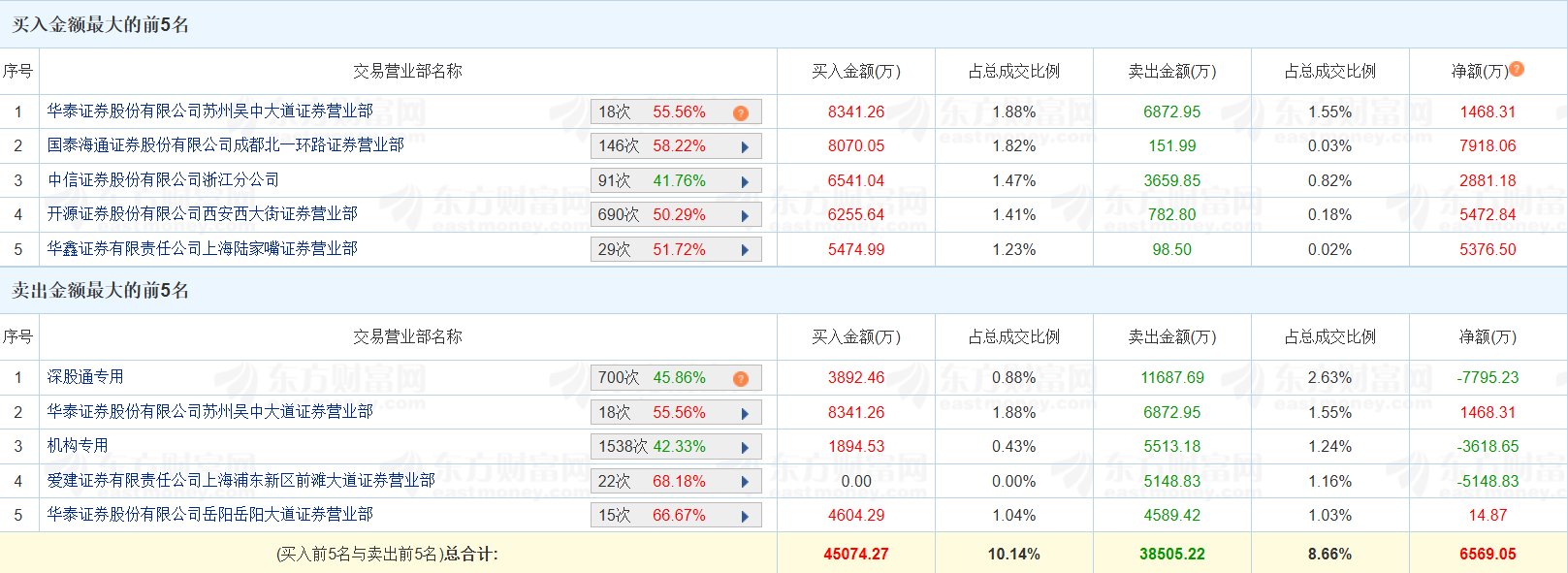Image resolution: width=1568 pixels, height=573 pixels.
Task: Expand 18次 55.56% box with the blue arrow
Action: click(745, 414)
